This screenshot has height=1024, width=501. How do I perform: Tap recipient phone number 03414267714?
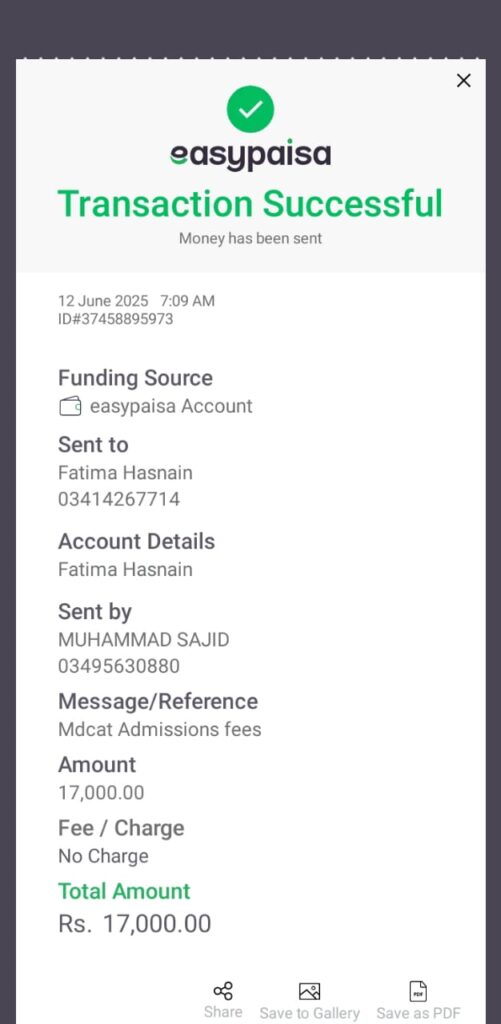pyautogui.click(x=119, y=500)
